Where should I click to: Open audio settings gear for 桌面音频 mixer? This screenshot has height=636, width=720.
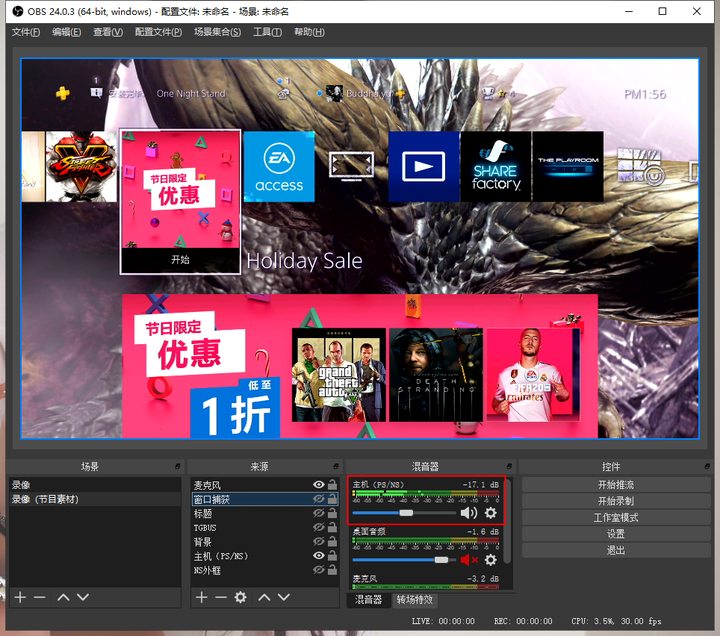pos(491,560)
